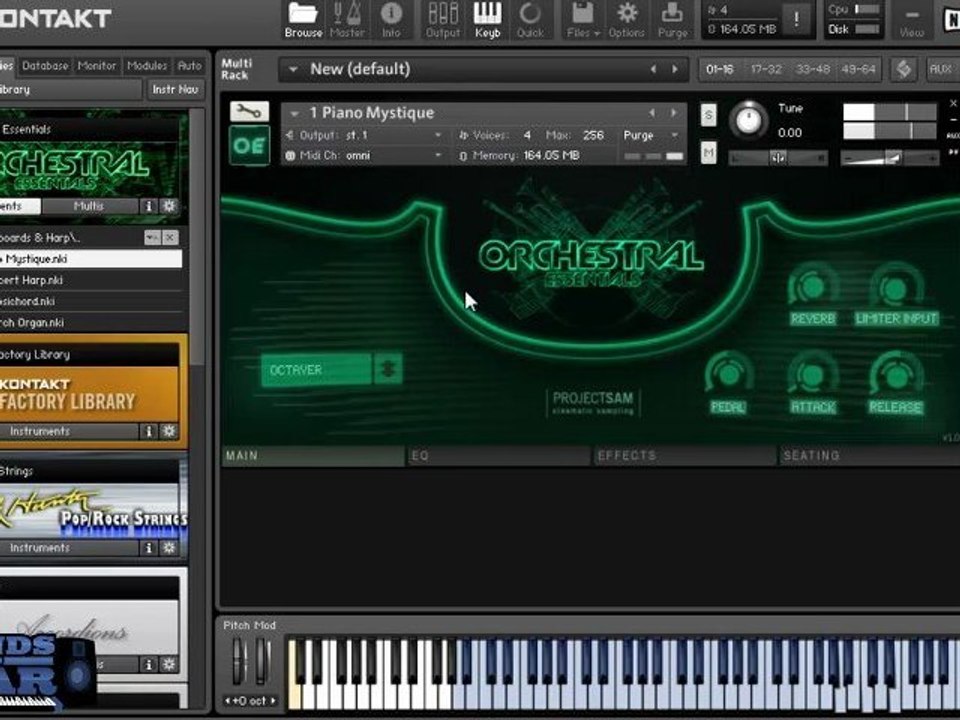This screenshot has width=960, height=720.
Task: Switch to the EFFECTS tab
Action: [x=684, y=456]
